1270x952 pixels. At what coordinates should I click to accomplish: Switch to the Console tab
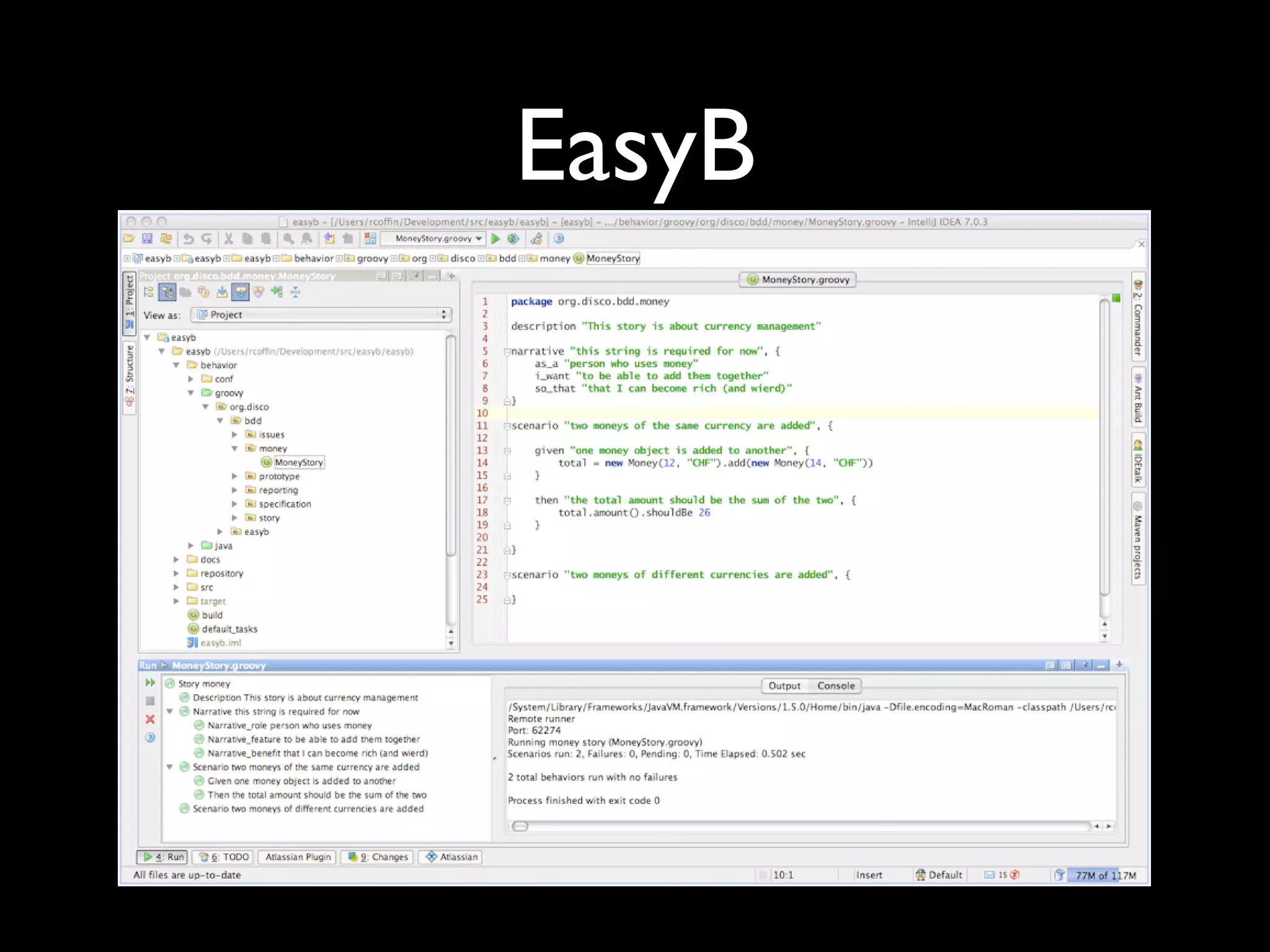(835, 685)
